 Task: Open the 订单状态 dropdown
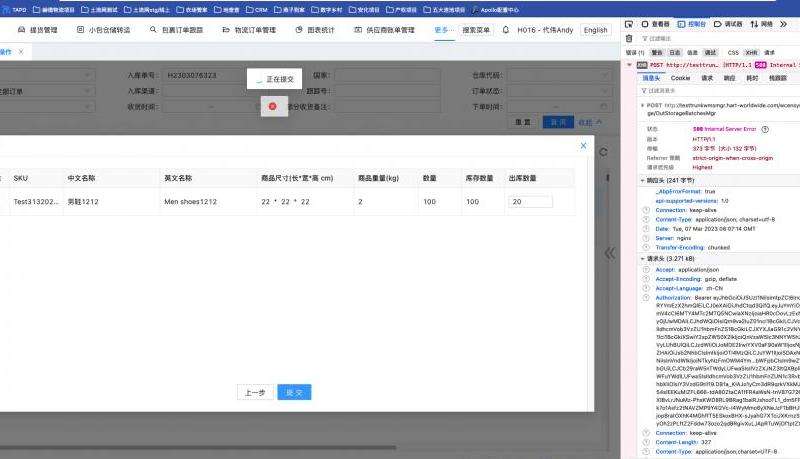click(x=559, y=91)
